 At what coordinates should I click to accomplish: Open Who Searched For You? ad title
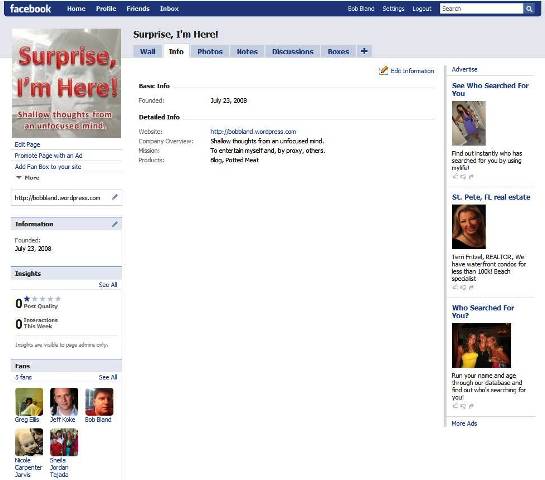click(483, 311)
